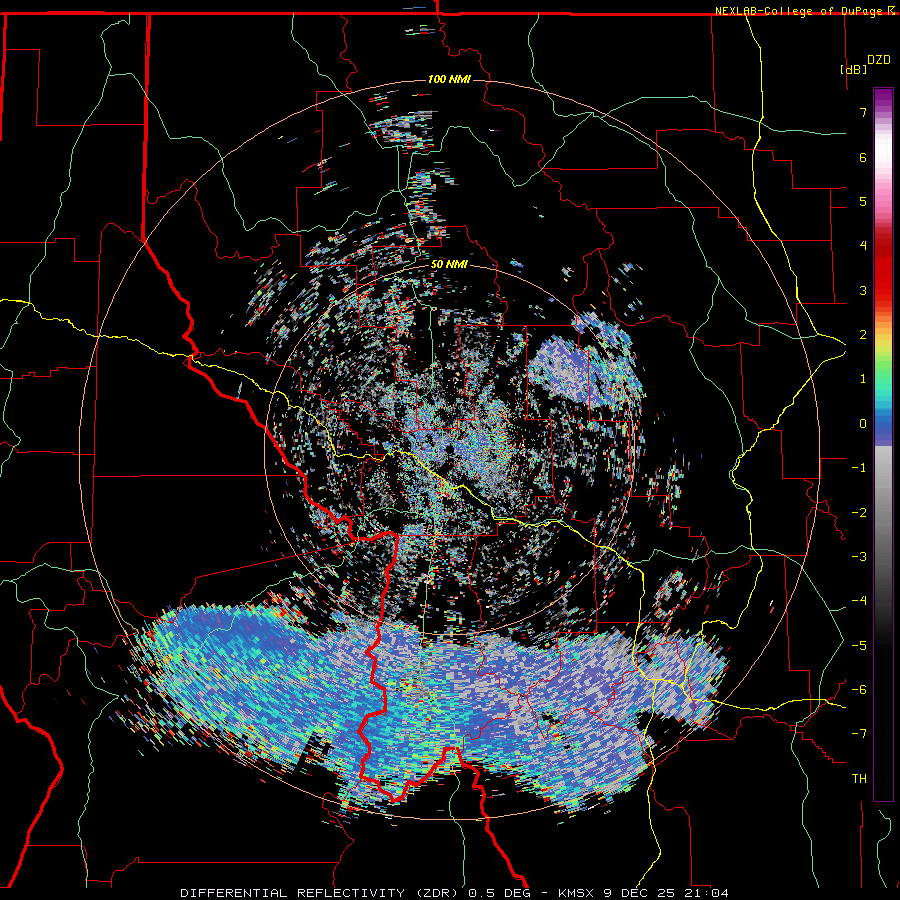Click the 1 value on the color scale

tap(863, 379)
